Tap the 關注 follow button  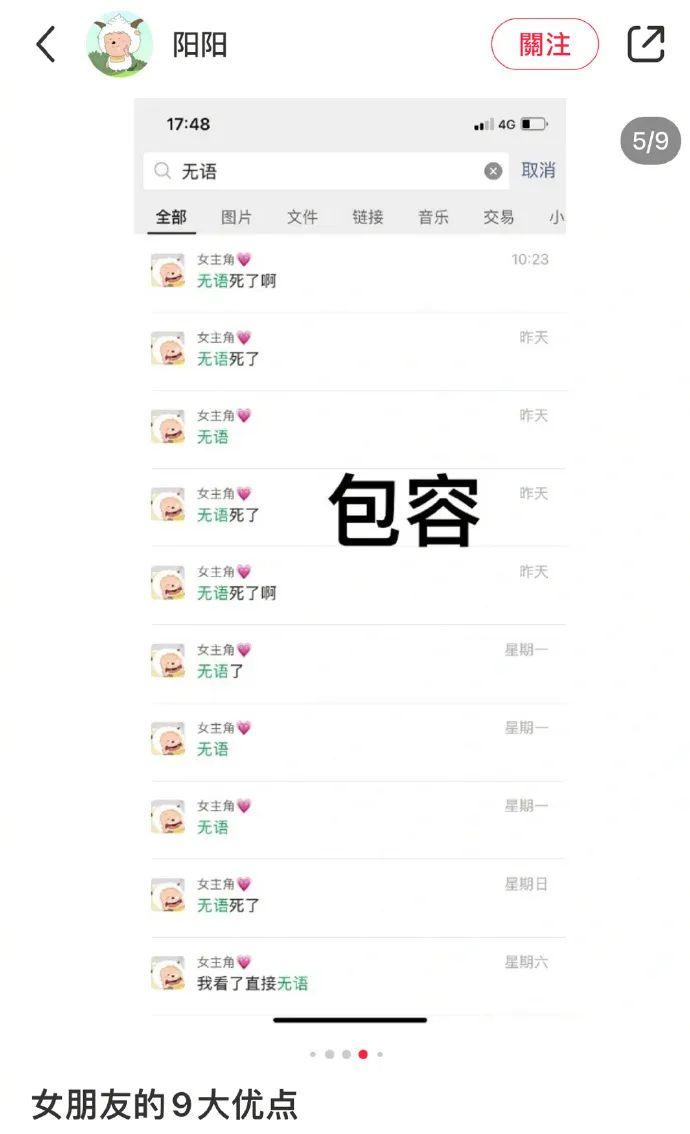click(x=545, y=44)
